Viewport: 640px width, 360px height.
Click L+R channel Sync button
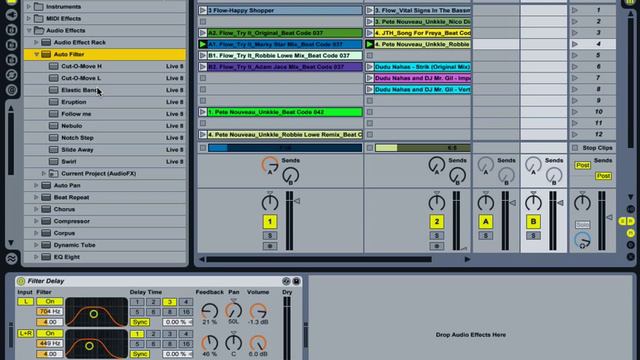click(x=140, y=354)
